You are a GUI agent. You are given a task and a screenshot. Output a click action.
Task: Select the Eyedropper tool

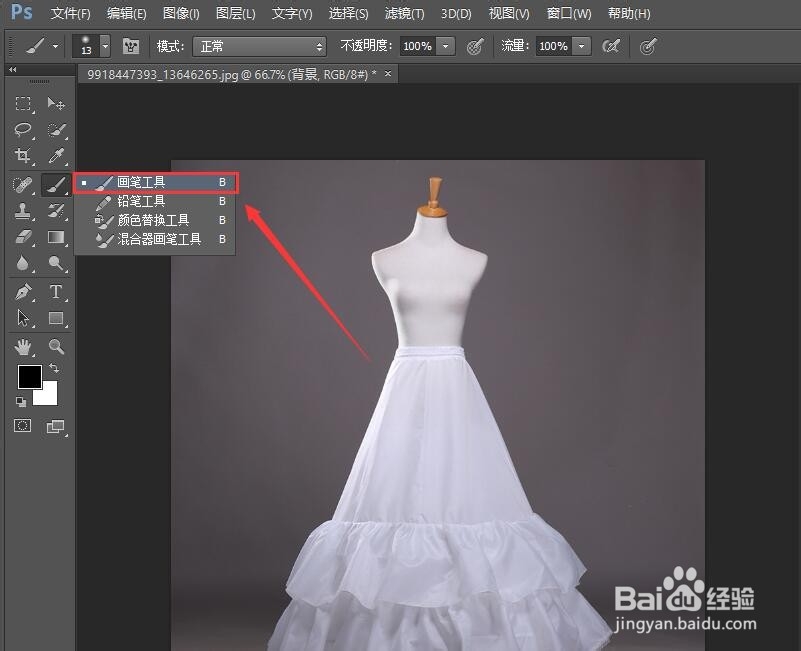[56, 155]
